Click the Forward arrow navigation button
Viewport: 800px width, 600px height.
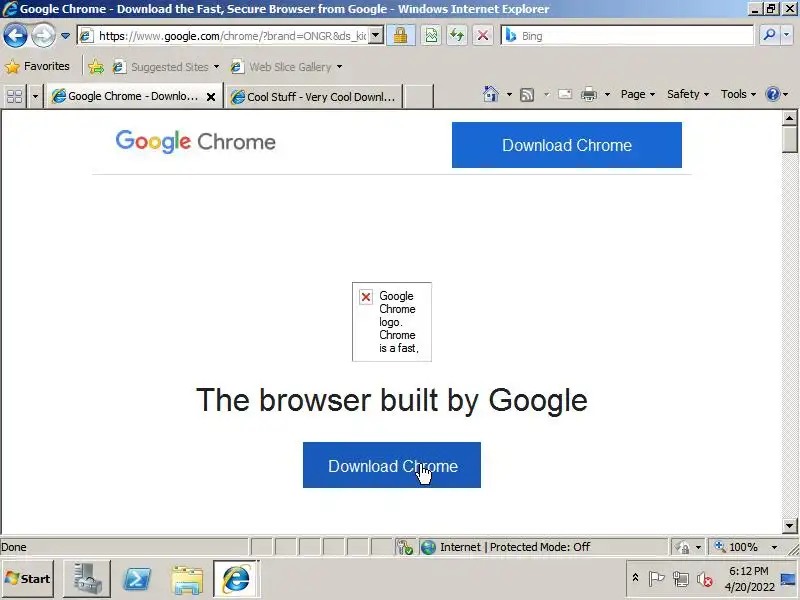43,36
